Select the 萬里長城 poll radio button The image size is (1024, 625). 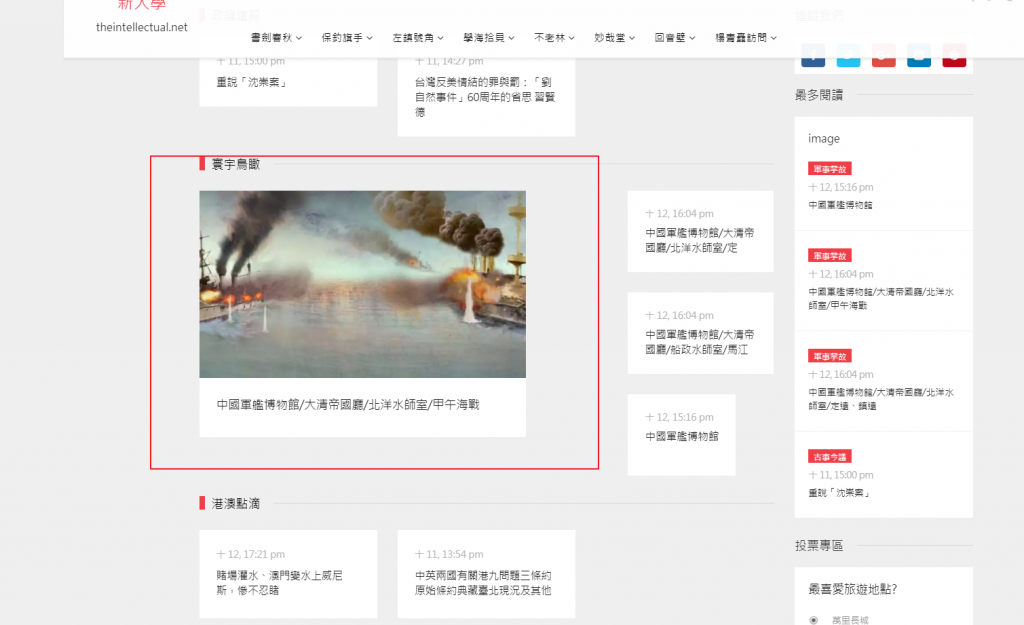coord(813,619)
